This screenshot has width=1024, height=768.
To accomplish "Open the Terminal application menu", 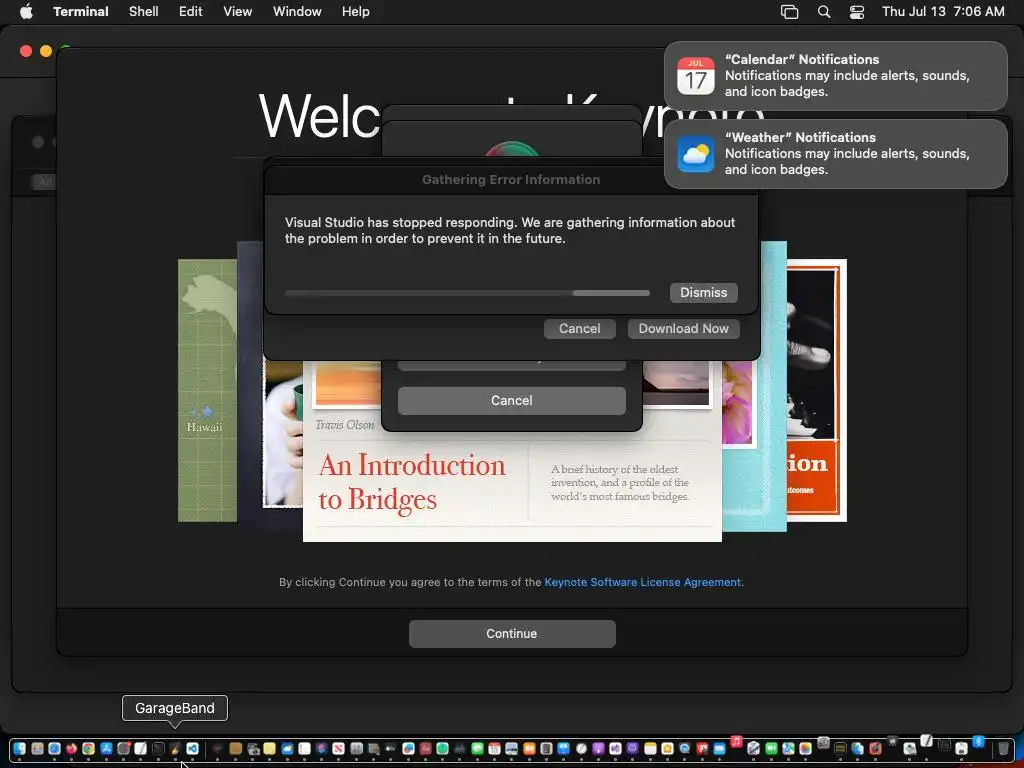I will pos(81,12).
